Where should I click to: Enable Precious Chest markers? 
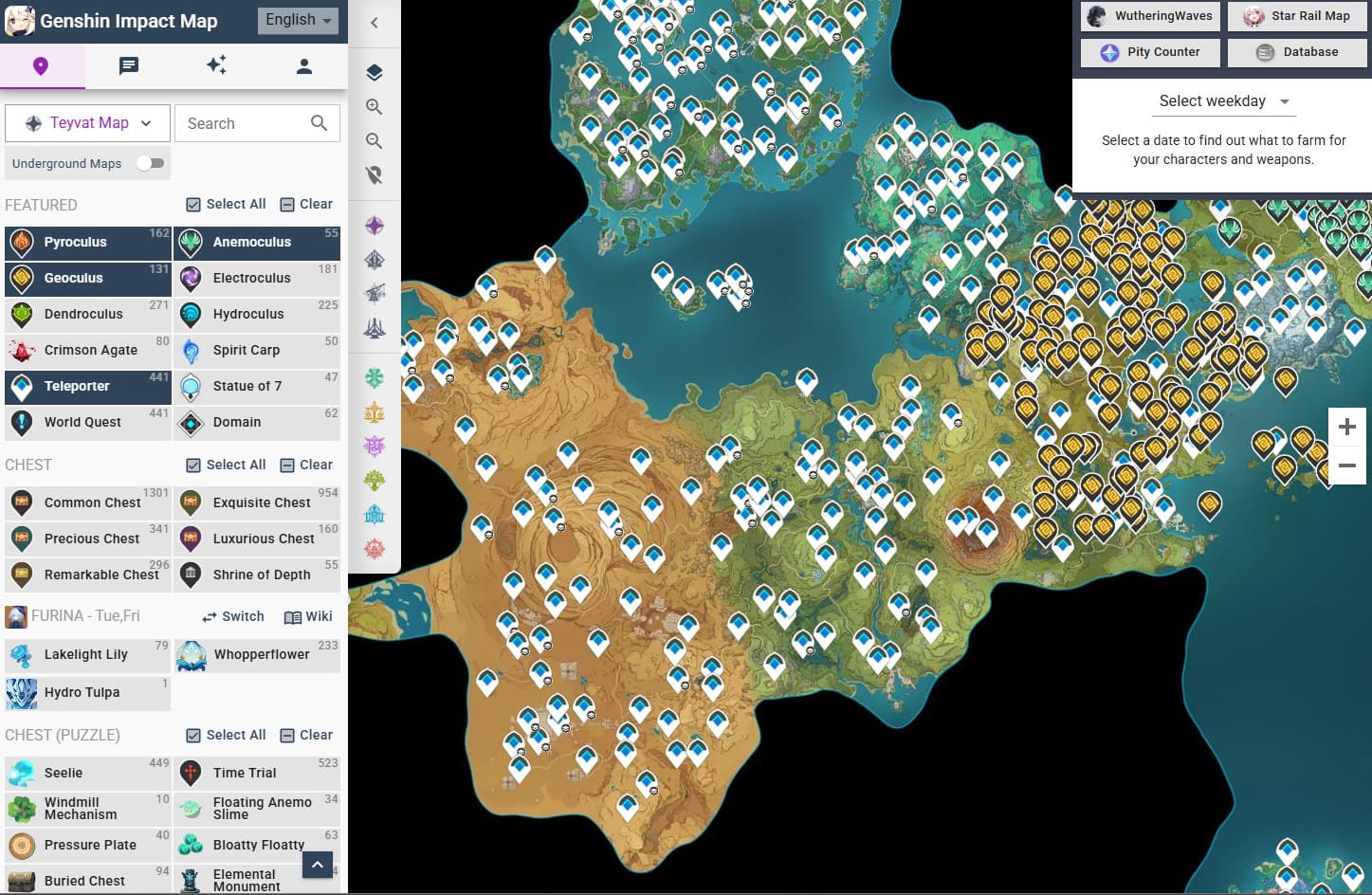(x=88, y=539)
